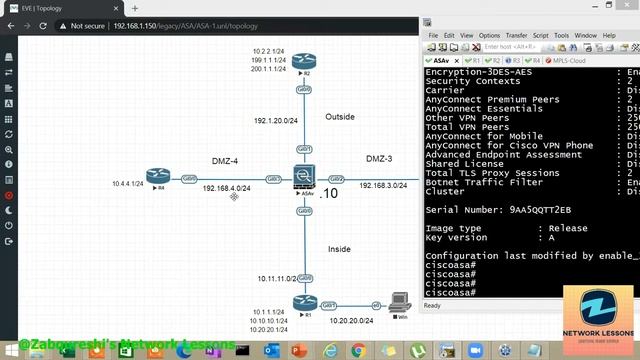Image resolution: width=640 pixels, height=360 pixels.
Task: Switch to the R4 session tab
Action: (x=533, y=60)
